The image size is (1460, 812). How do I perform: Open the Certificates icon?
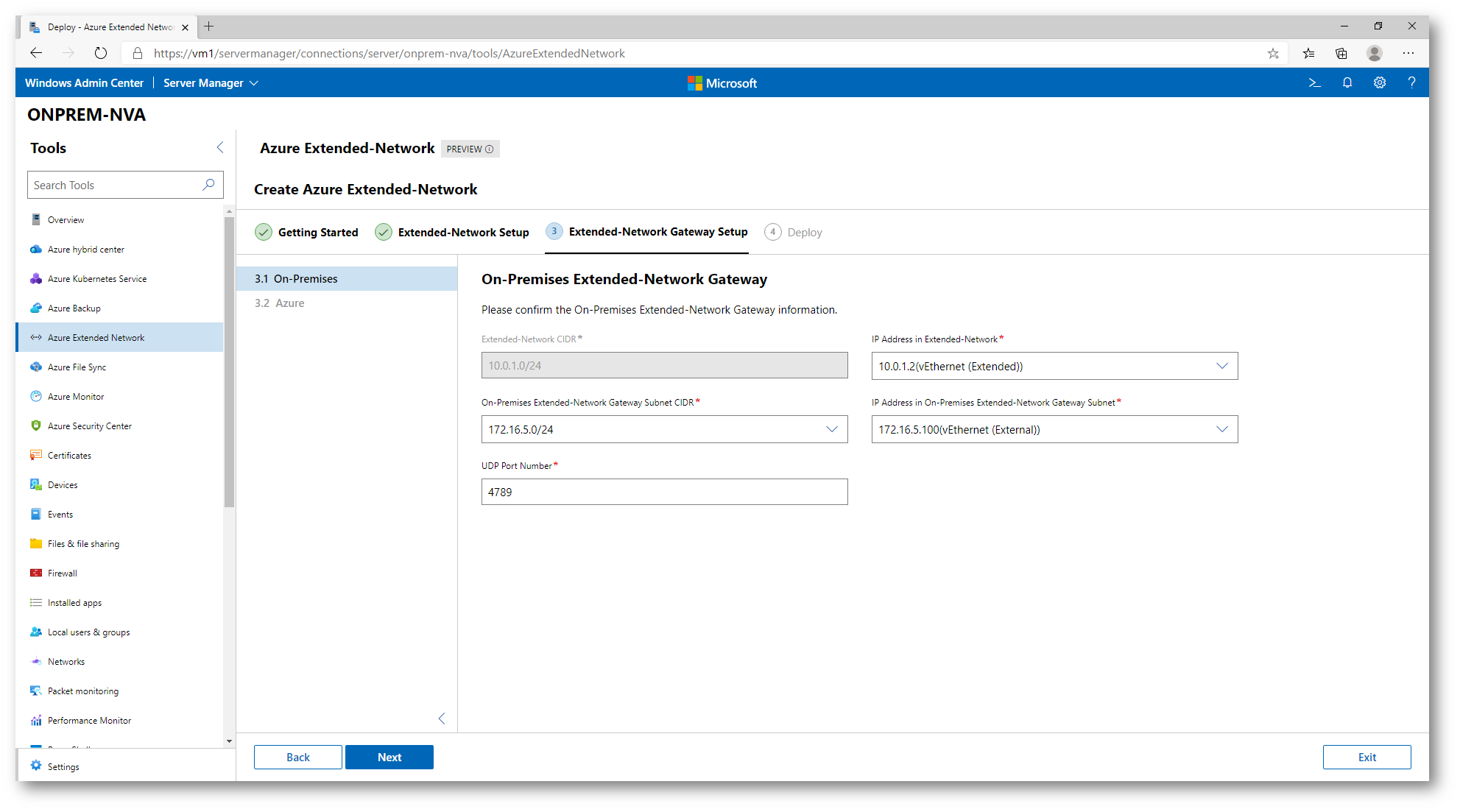click(x=35, y=455)
